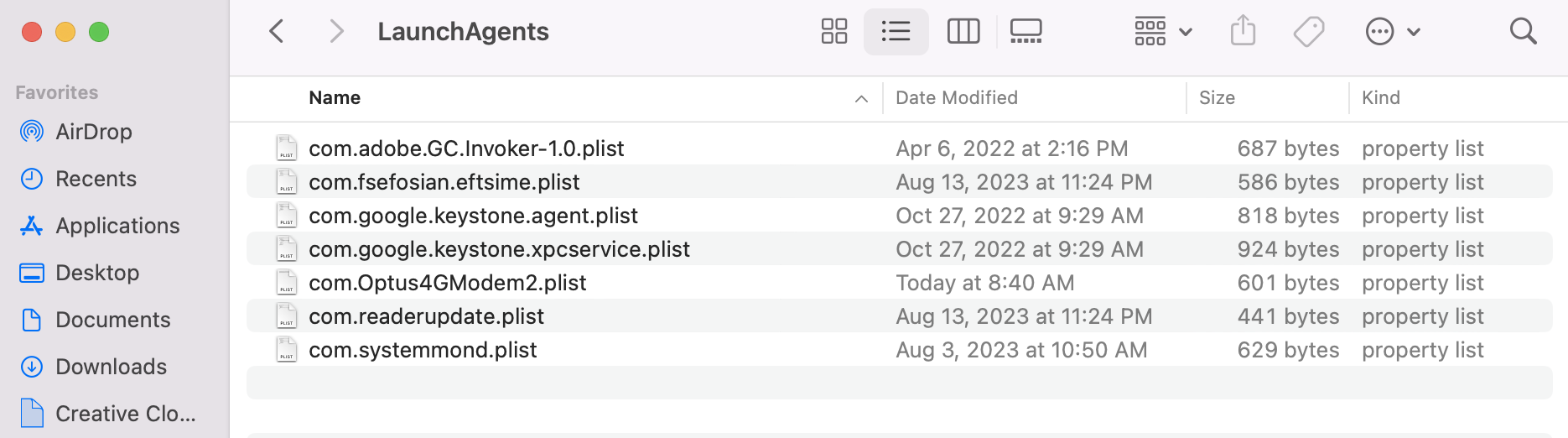Go to Downloads folder in sidebar
This screenshot has height=438, width=1568.
(x=111, y=367)
